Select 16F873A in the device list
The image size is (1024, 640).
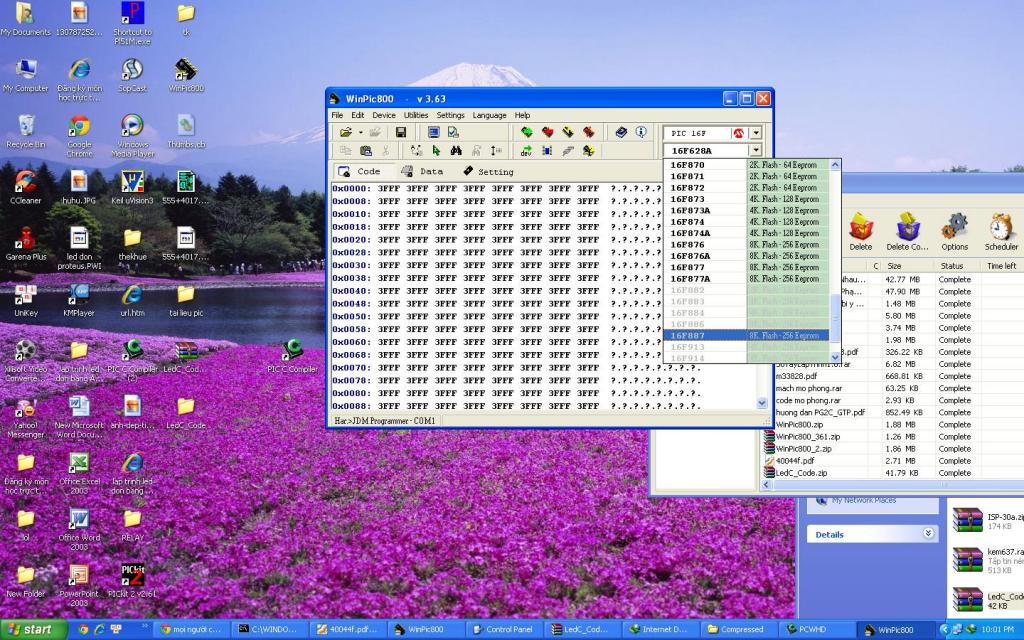(746, 210)
